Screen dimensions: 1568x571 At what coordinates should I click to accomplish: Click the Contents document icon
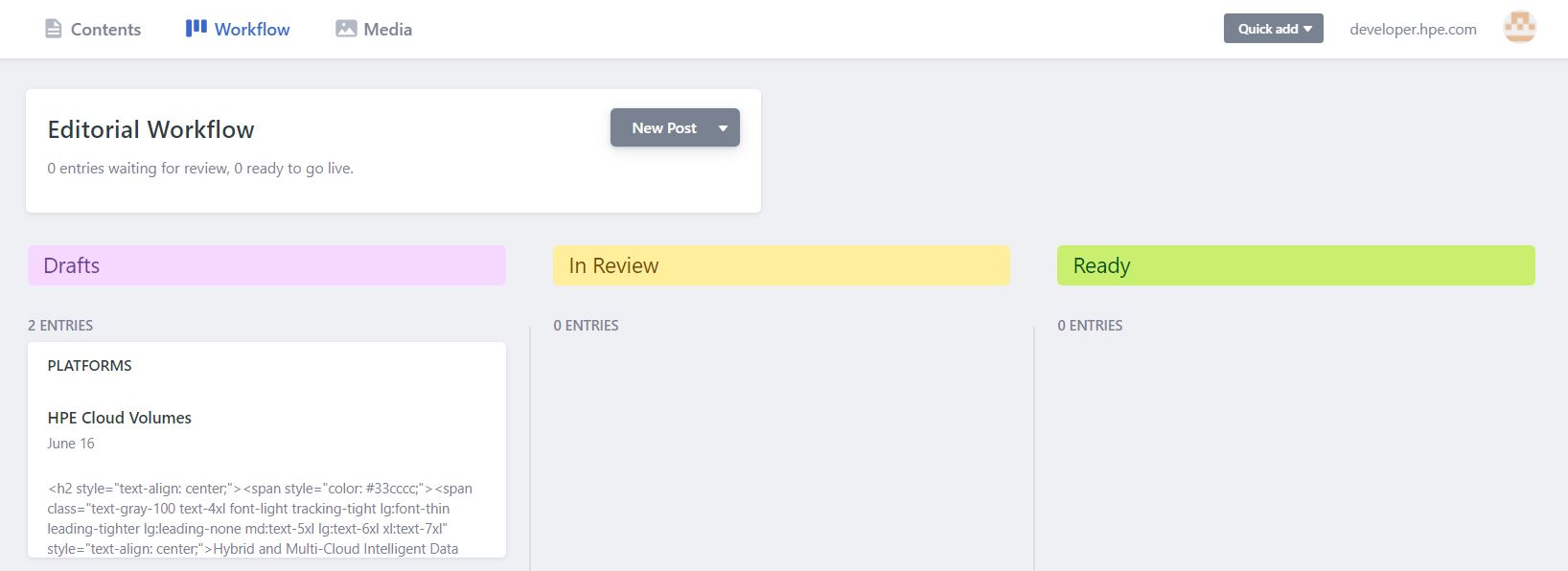click(x=54, y=29)
